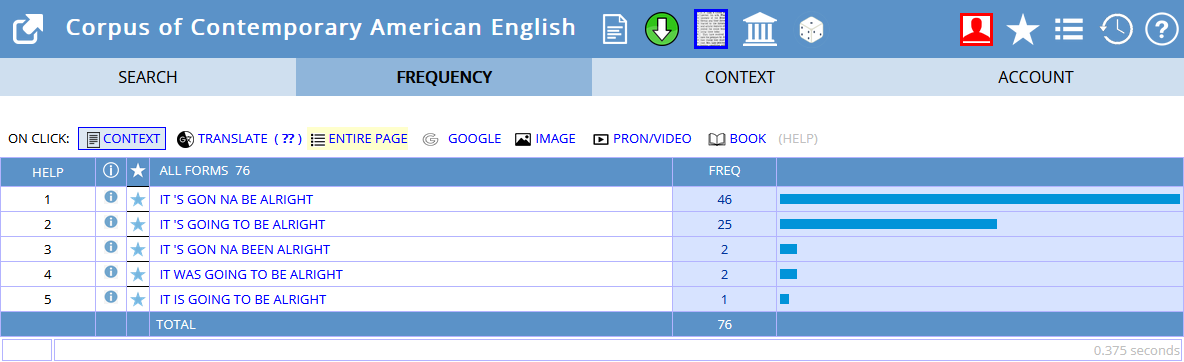Click the total frequency value 76

(724, 324)
